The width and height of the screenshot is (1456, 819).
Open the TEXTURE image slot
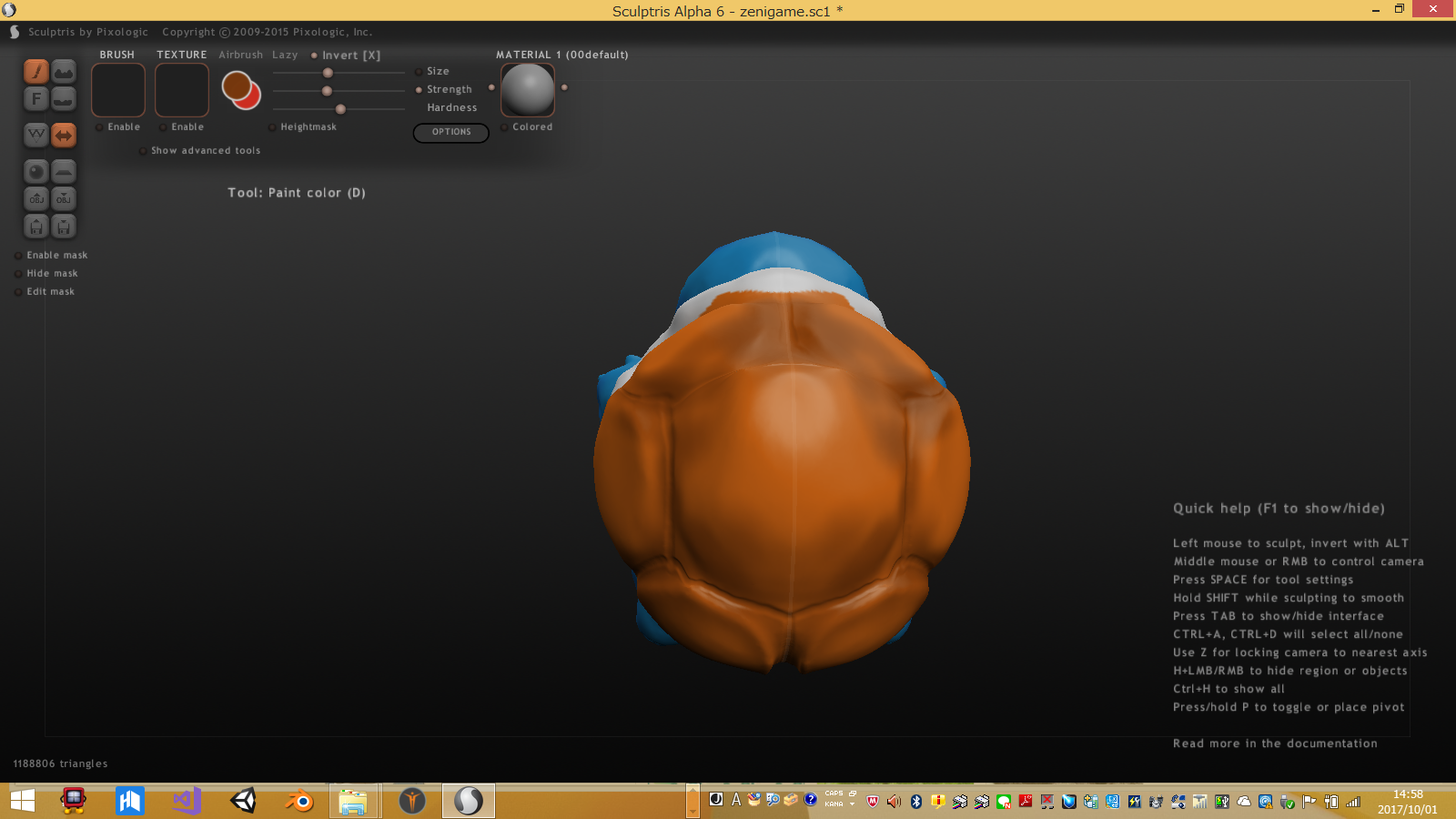[x=182, y=90]
